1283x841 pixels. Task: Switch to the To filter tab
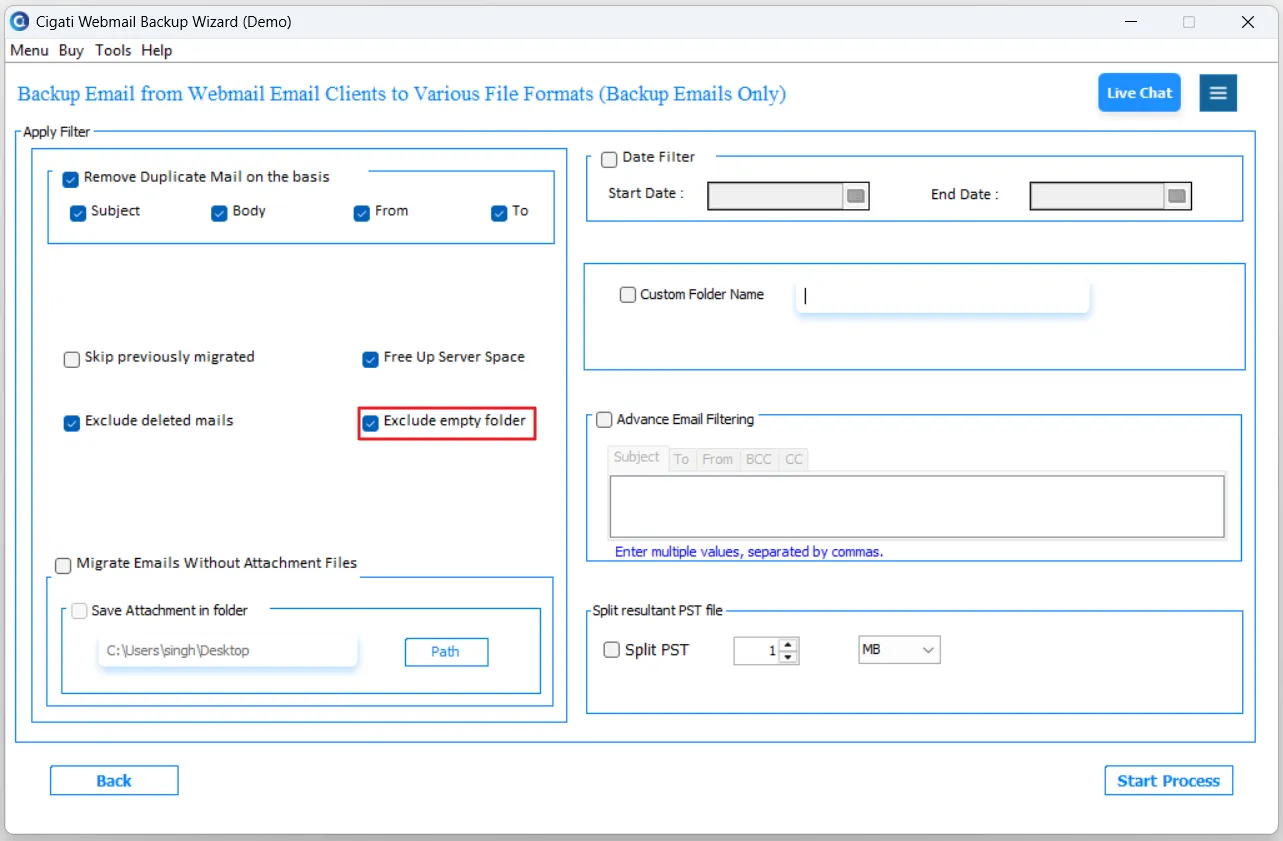[x=682, y=459]
